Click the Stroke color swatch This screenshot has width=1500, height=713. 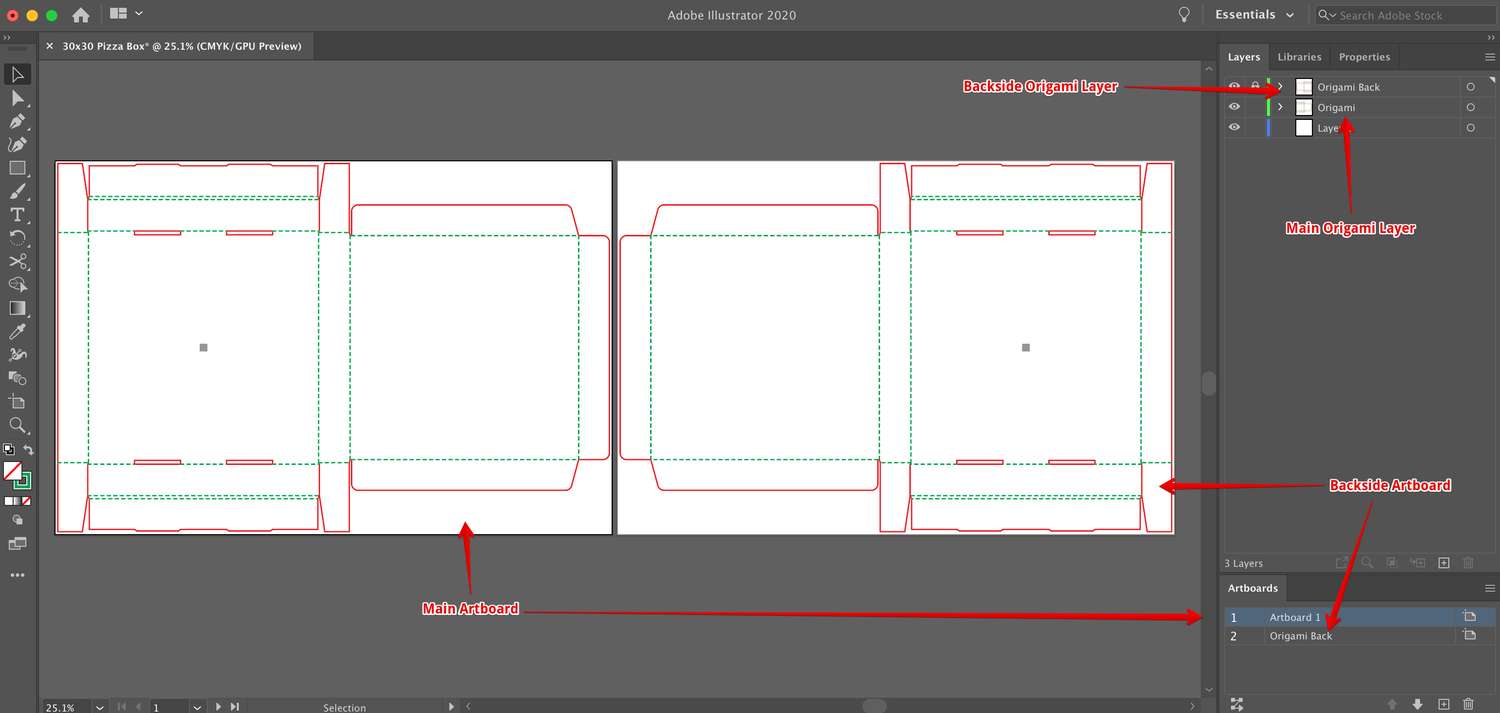pyautogui.click(x=22, y=480)
